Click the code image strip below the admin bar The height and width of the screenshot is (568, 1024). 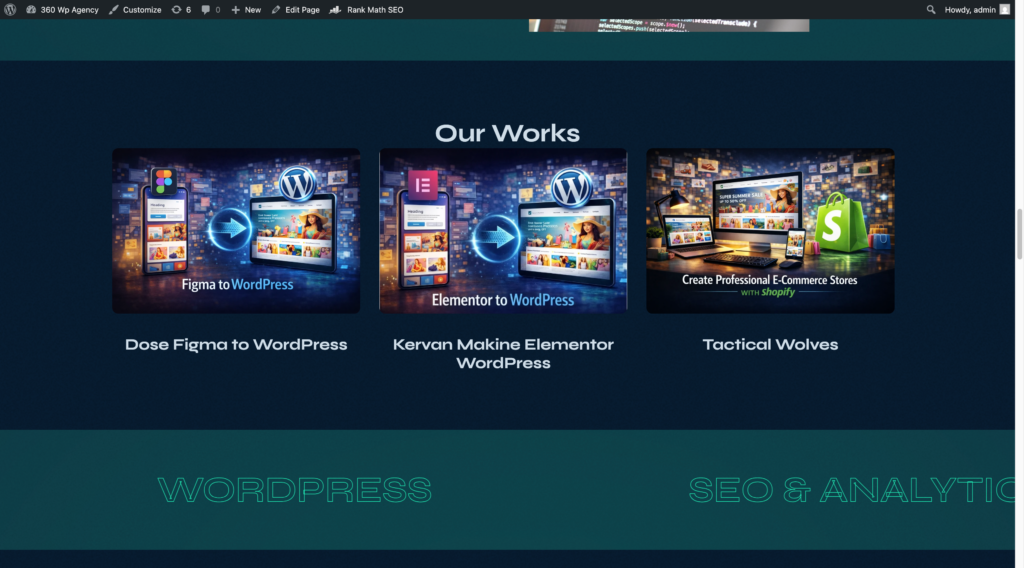click(669, 25)
